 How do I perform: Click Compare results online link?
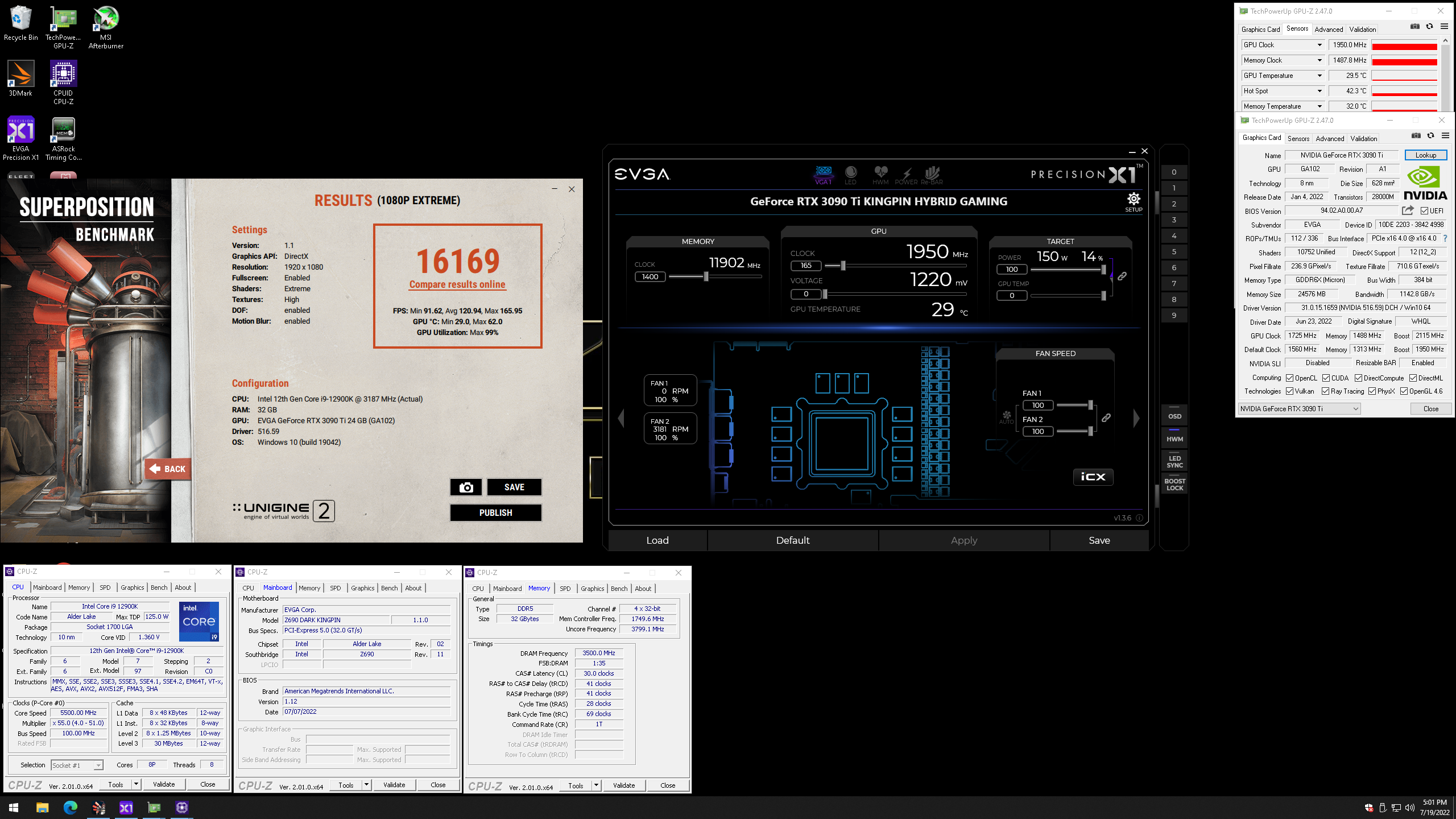pos(457,284)
